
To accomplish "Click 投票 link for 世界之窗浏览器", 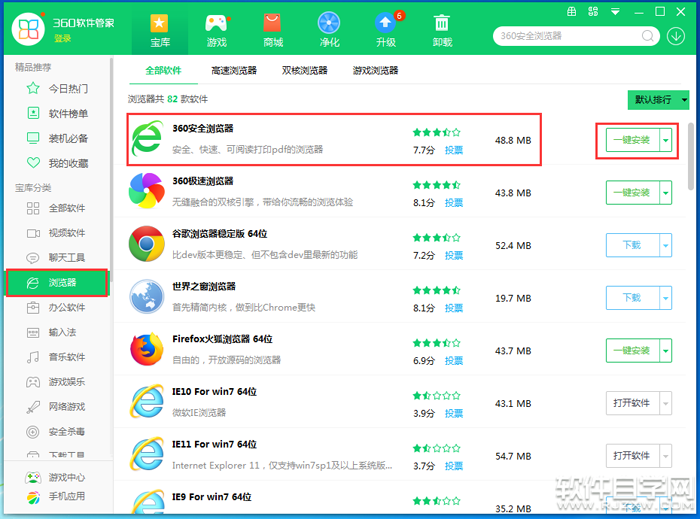I will pyautogui.click(x=454, y=308).
